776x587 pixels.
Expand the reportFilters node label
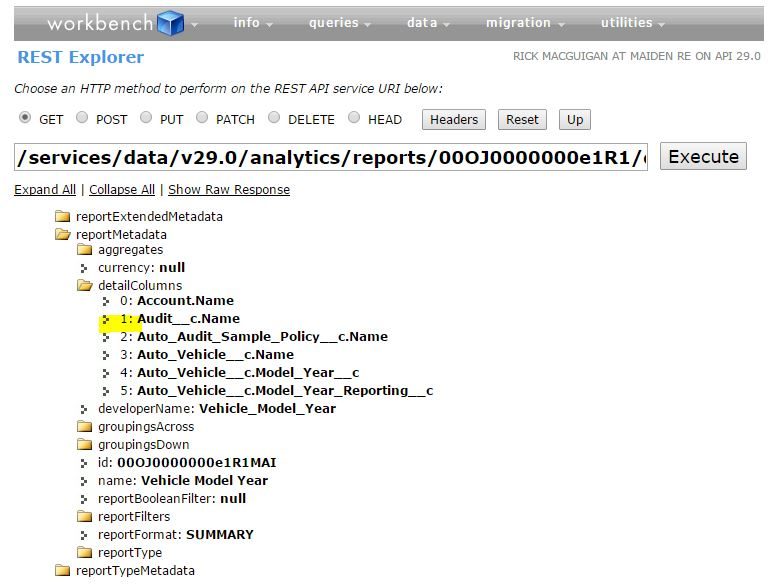click(x=134, y=517)
